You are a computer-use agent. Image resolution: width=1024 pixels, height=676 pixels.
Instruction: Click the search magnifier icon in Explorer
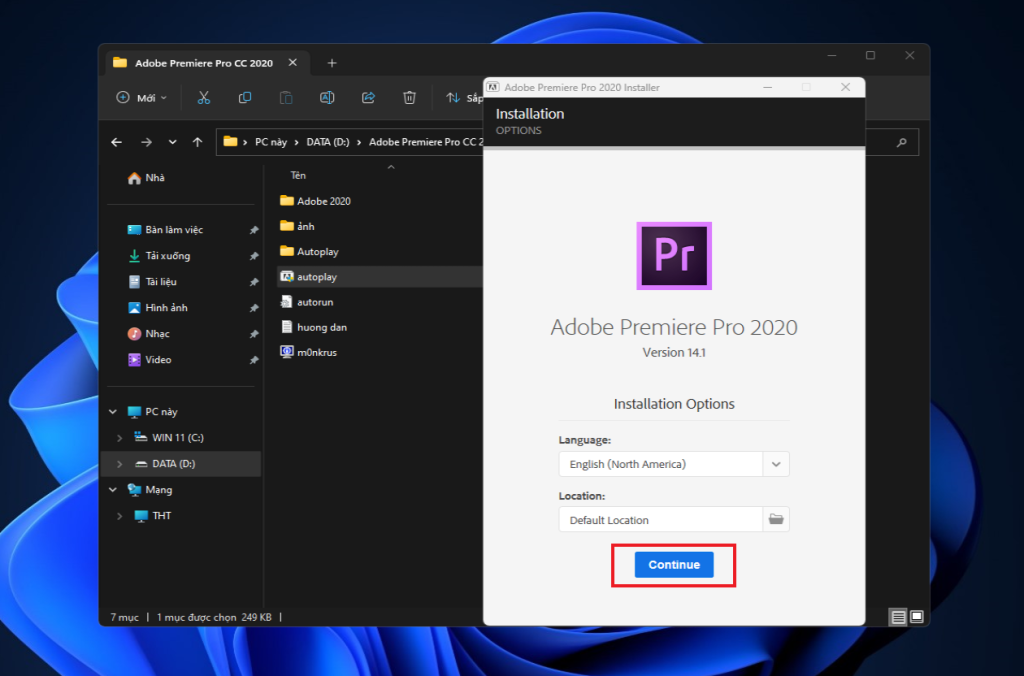click(x=902, y=142)
